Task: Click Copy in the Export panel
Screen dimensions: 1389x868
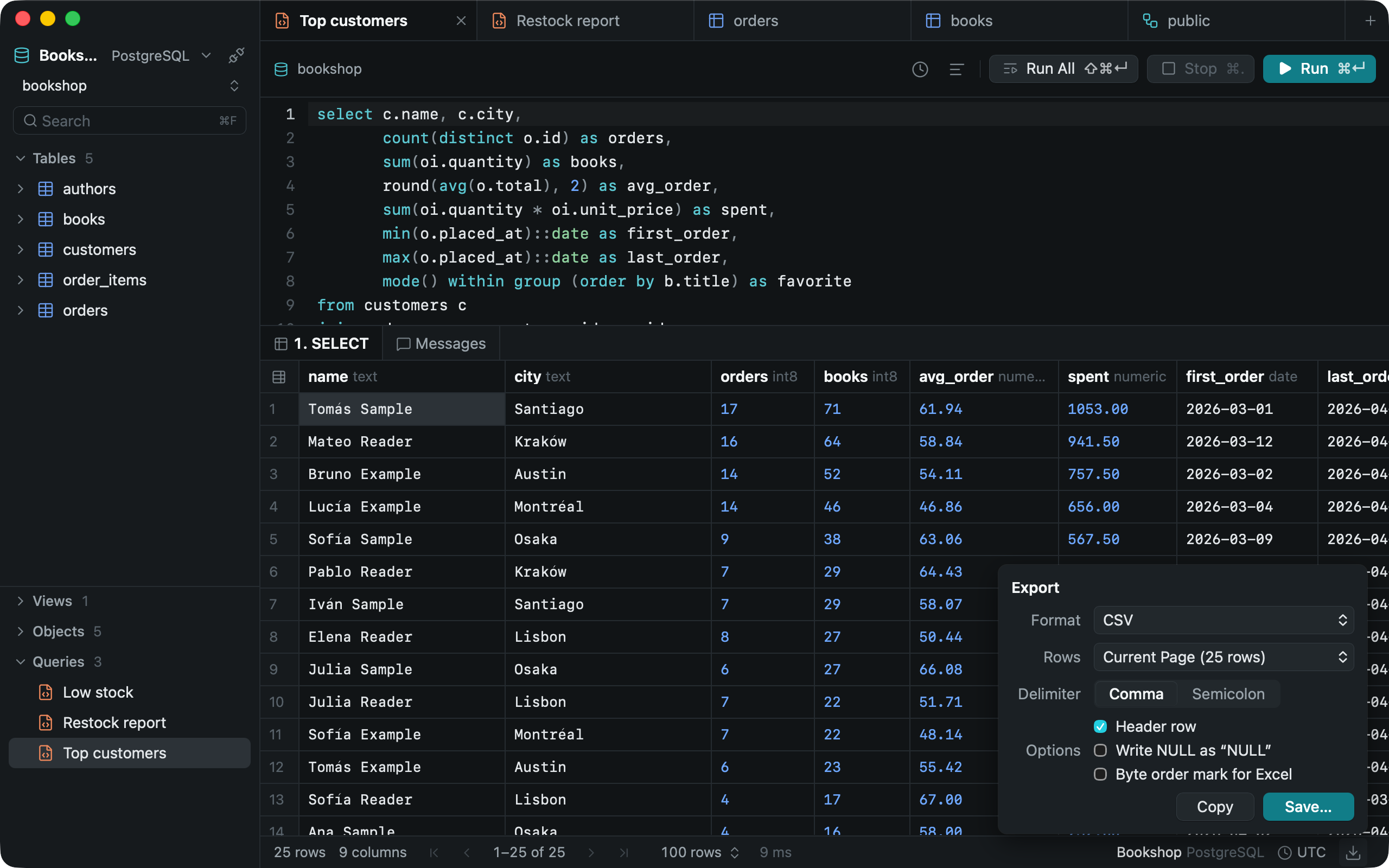Action: click(x=1214, y=807)
